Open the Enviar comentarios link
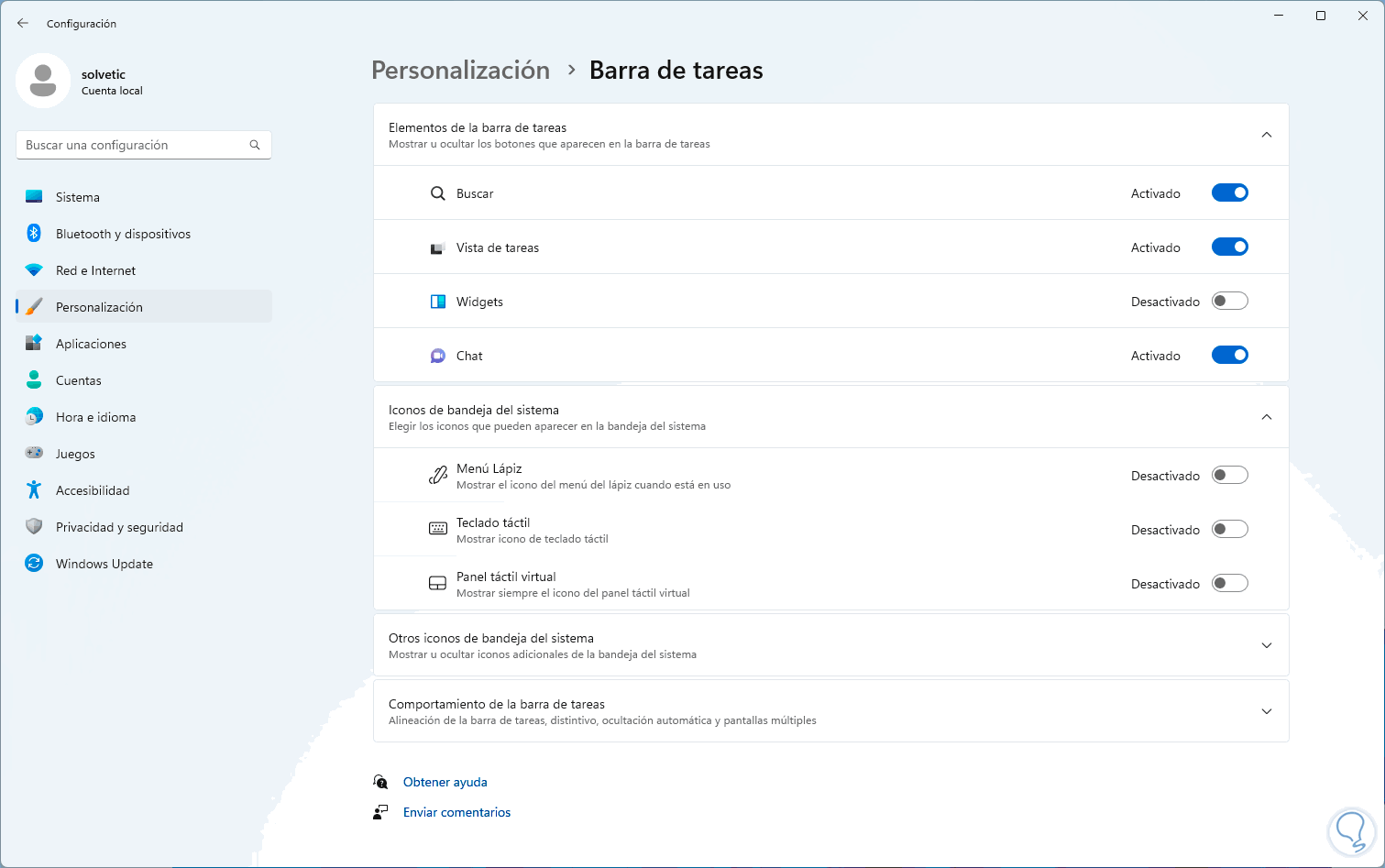Viewport: 1385px width, 868px height. coord(456,812)
